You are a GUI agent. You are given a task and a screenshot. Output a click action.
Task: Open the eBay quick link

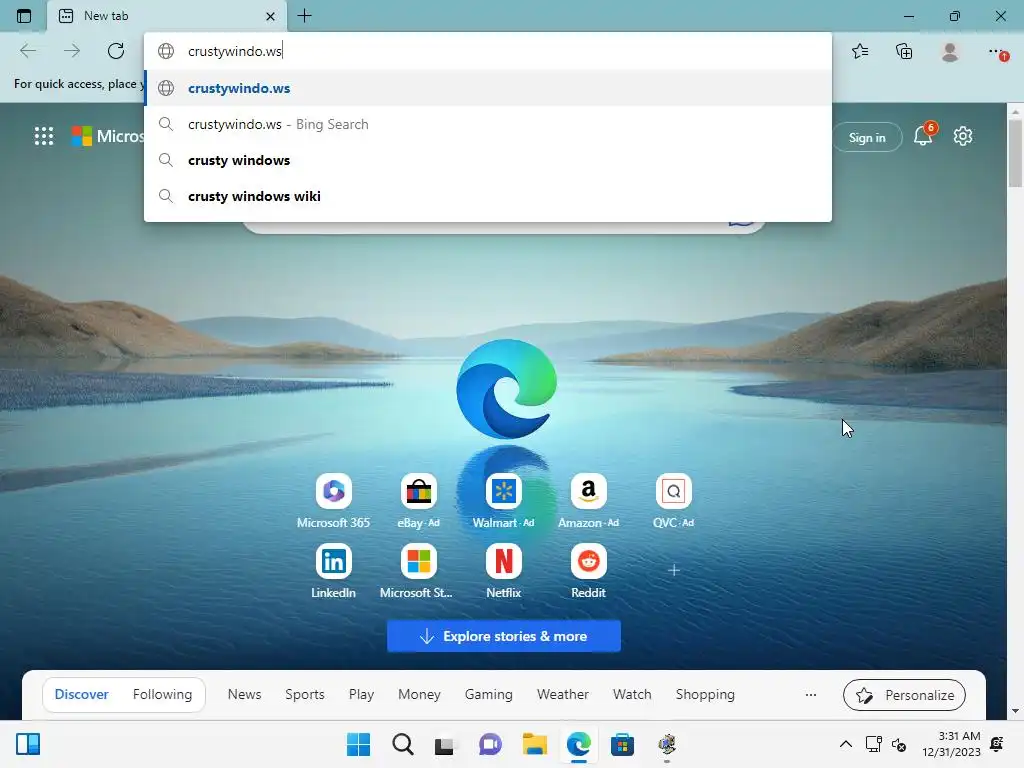pos(419,500)
